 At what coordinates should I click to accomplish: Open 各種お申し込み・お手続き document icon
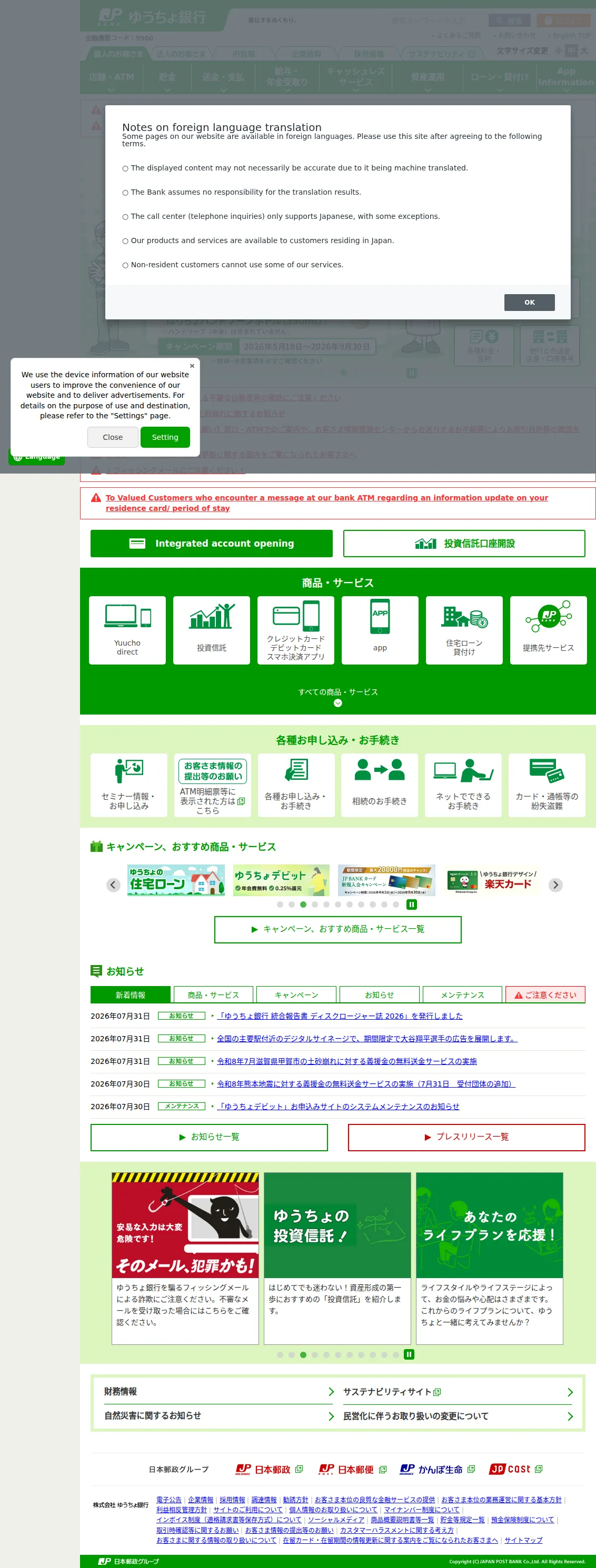(296, 785)
